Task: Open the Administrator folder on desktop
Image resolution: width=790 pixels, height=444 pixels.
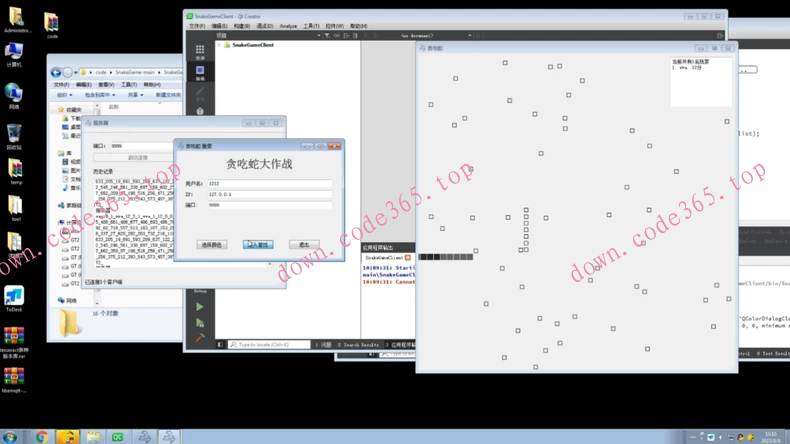Action: coord(17,20)
